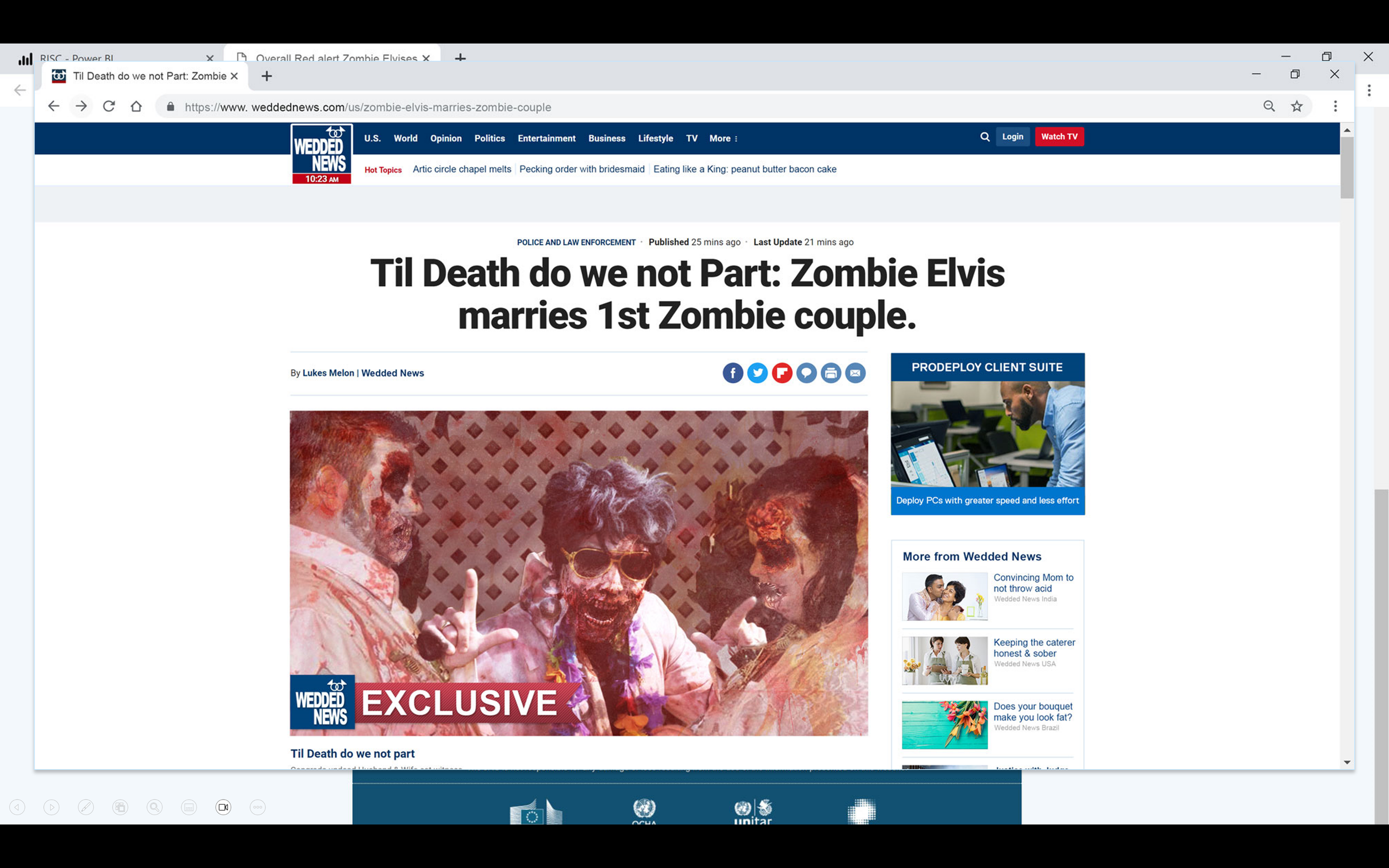Click the forward arrow in front browser
This screenshot has height=868, width=1389.
click(81, 106)
